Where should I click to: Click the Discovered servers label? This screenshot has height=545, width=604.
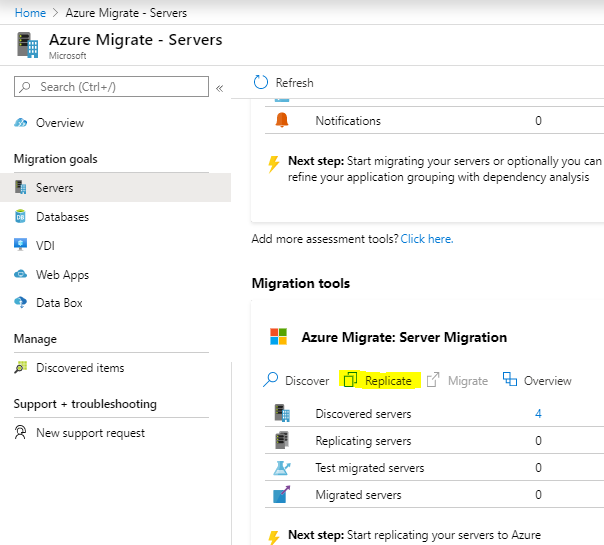click(363, 414)
